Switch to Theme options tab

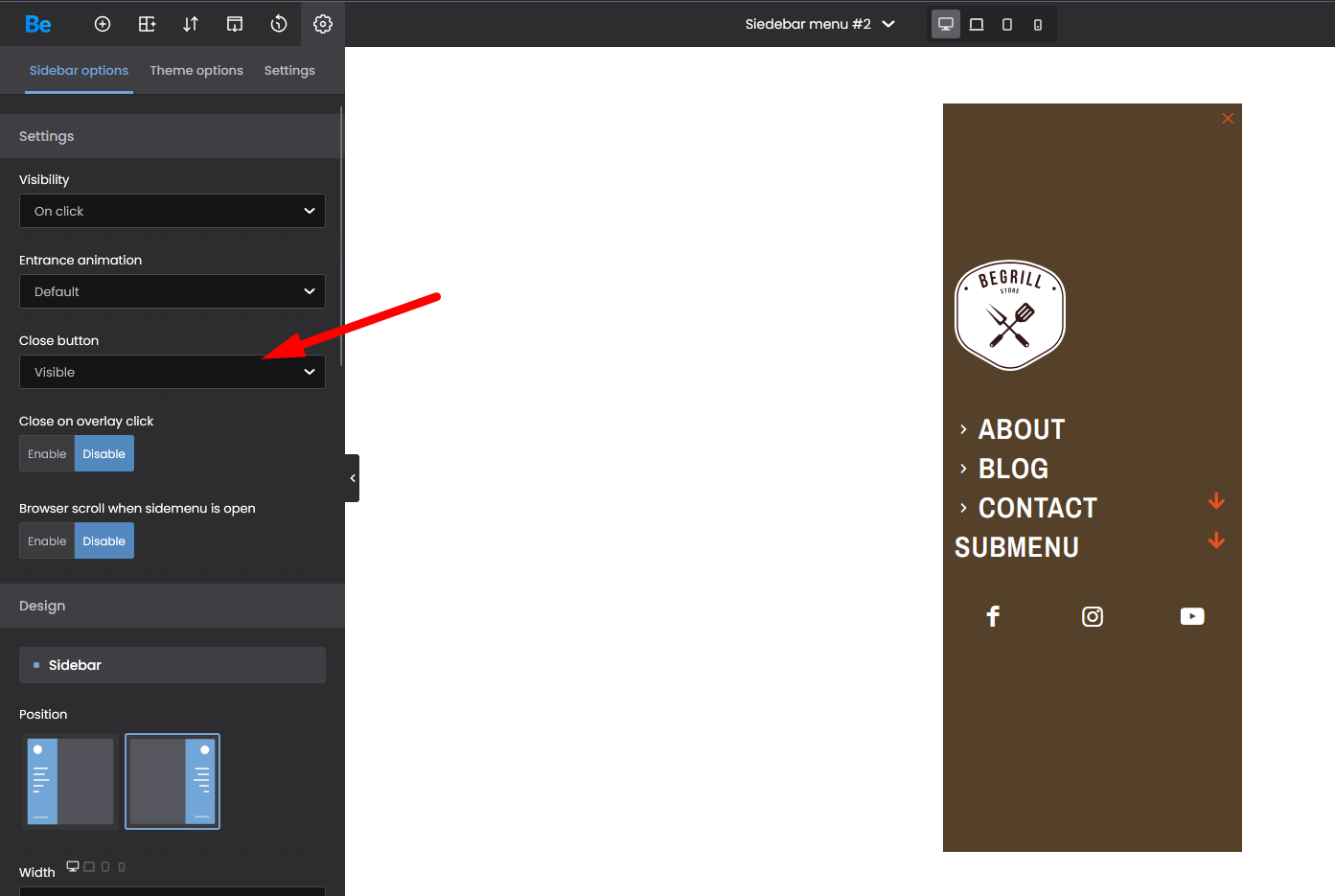coord(196,71)
